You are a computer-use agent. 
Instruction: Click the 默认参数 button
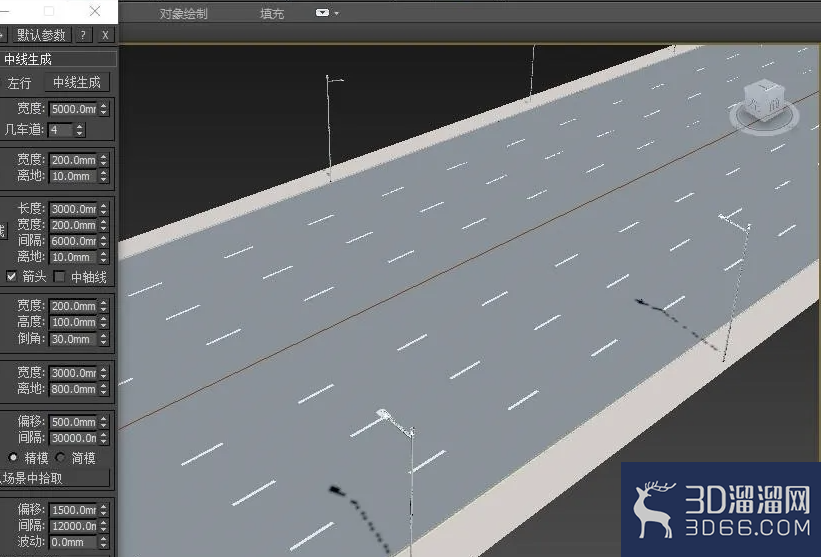pyautogui.click(x=41, y=35)
